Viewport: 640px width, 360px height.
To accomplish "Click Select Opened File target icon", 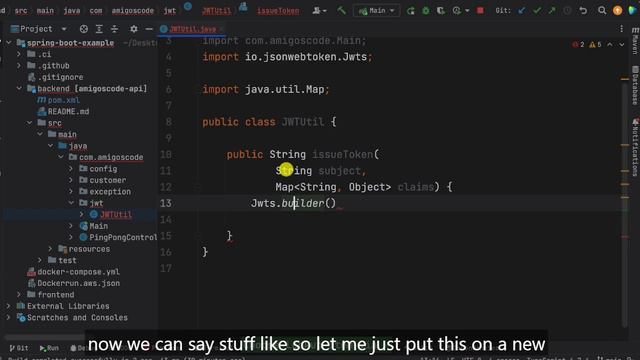I will (x=84, y=29).
